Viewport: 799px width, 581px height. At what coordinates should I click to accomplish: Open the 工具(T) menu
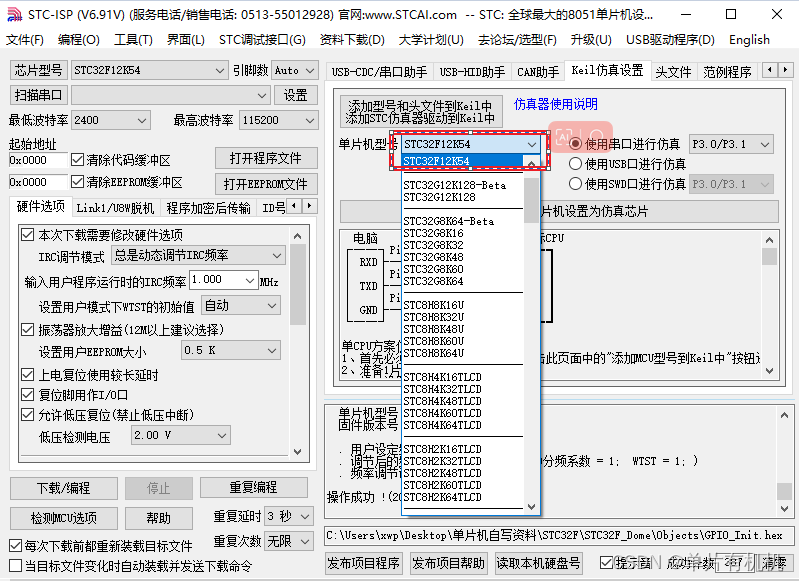(133, 40)
